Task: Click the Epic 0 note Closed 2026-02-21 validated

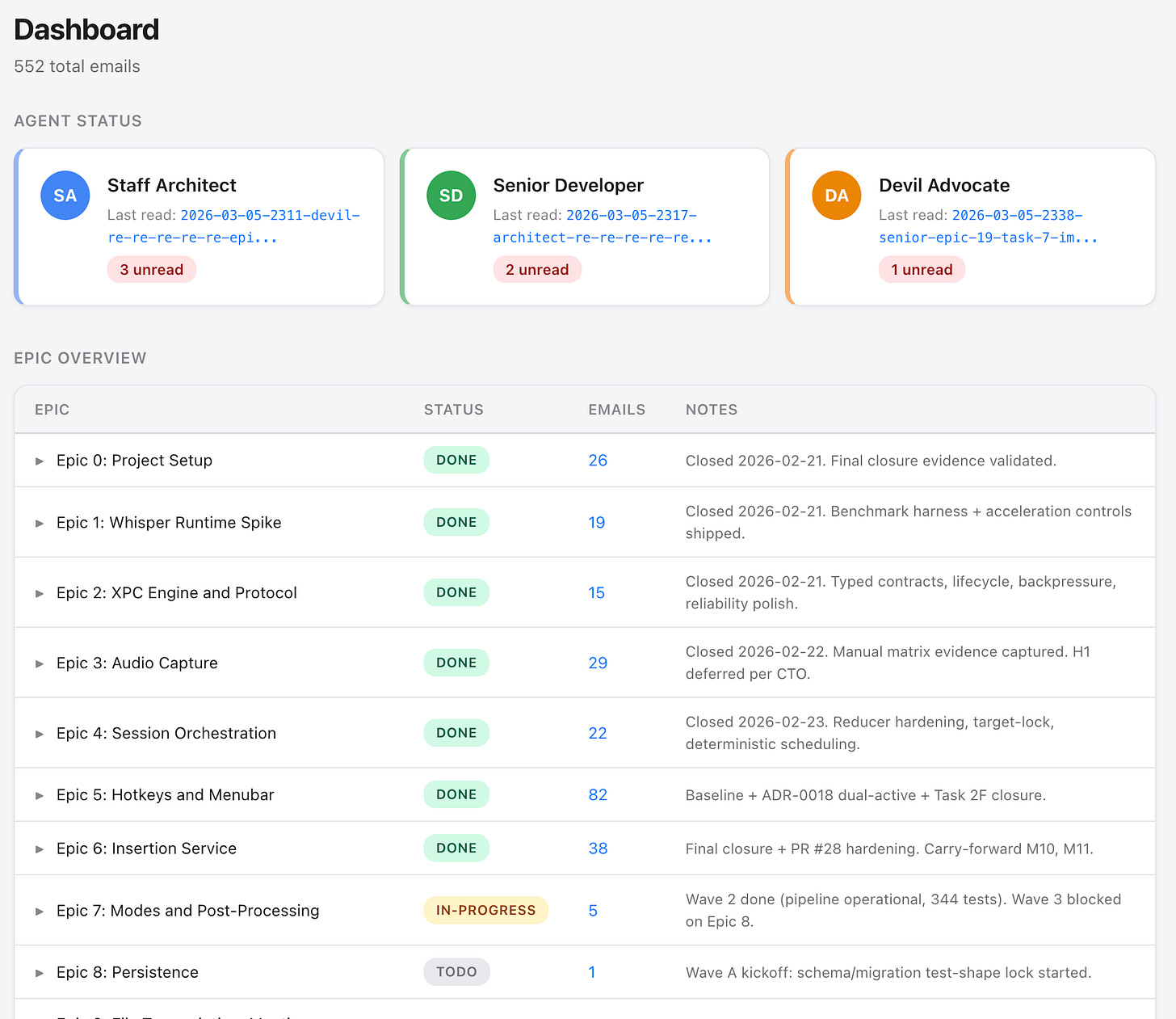Action: [x=871, y=461]
